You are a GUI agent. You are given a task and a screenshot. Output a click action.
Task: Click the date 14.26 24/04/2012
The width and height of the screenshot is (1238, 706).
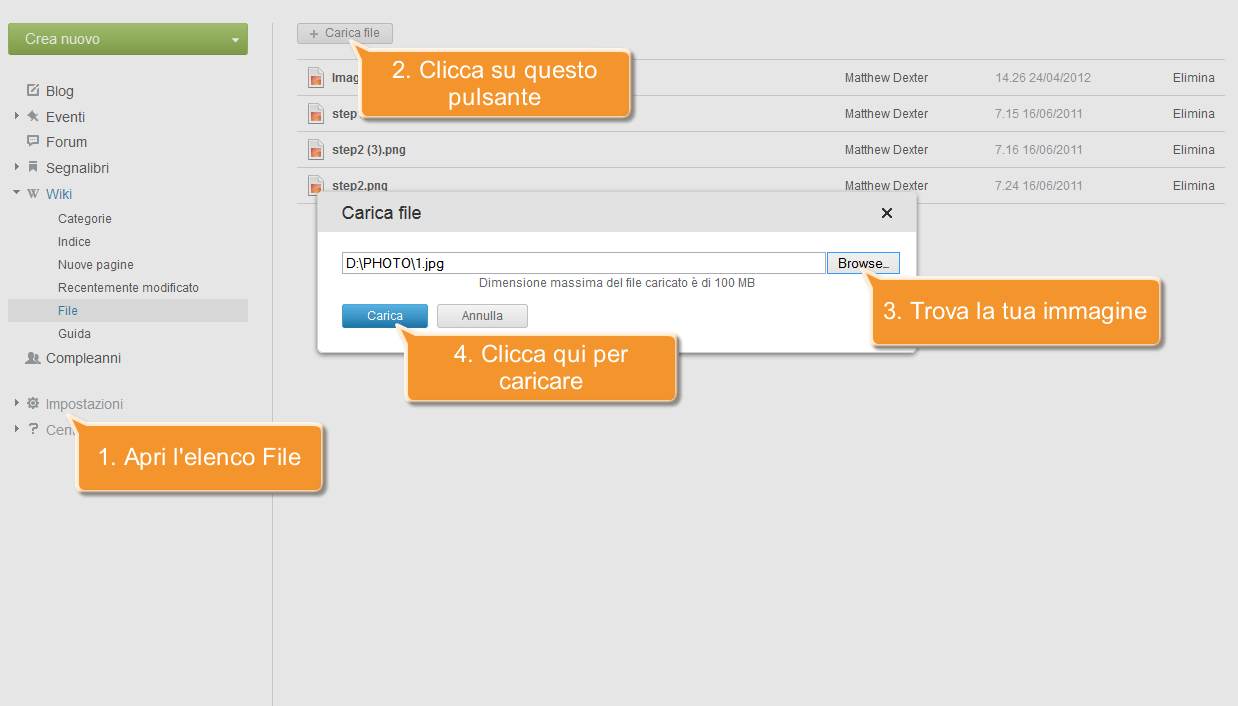[x=1043, y=78]
